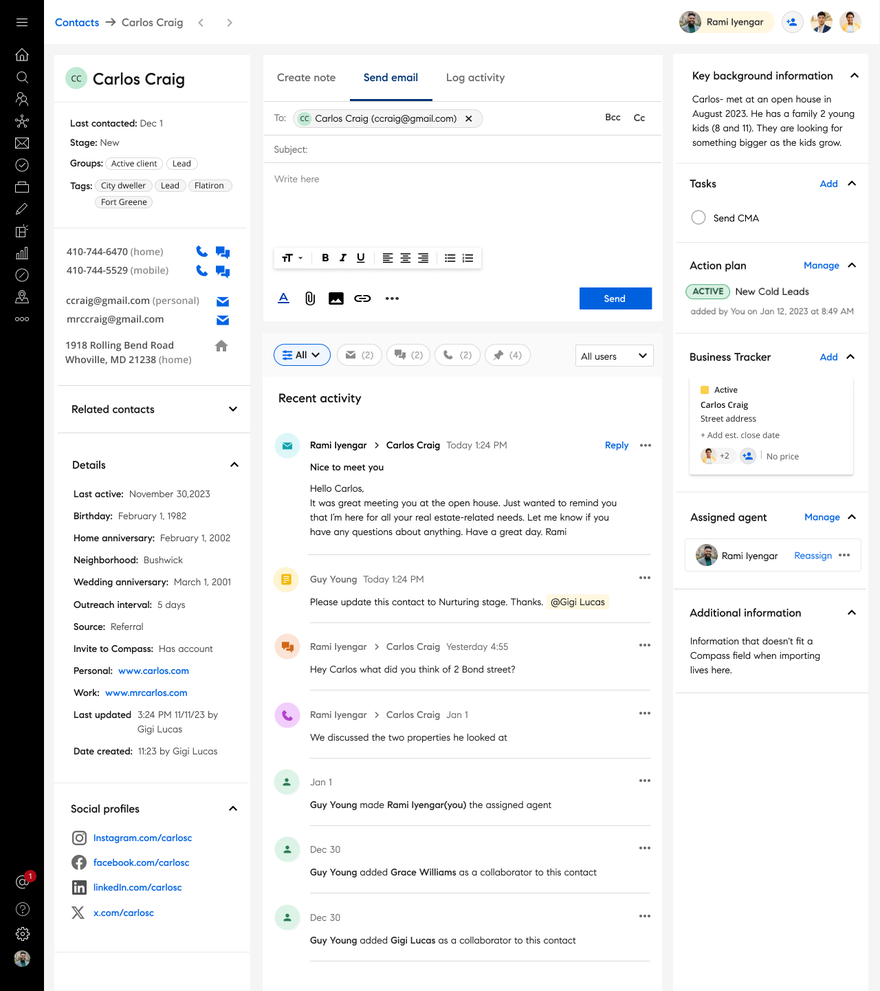Remove Carlos Craig recipient chip
Viewport: 880px width, 991px height.
468,118
